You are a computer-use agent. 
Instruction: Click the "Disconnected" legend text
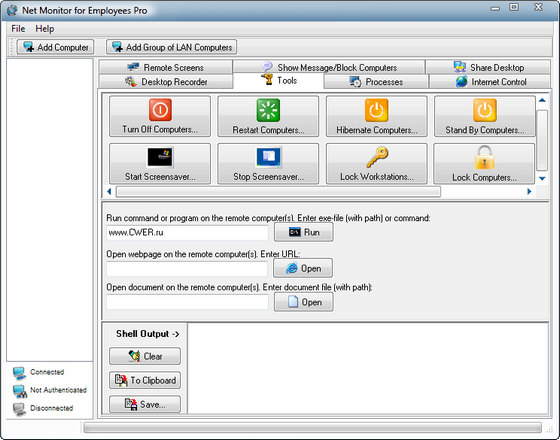[x=51, y=408]
